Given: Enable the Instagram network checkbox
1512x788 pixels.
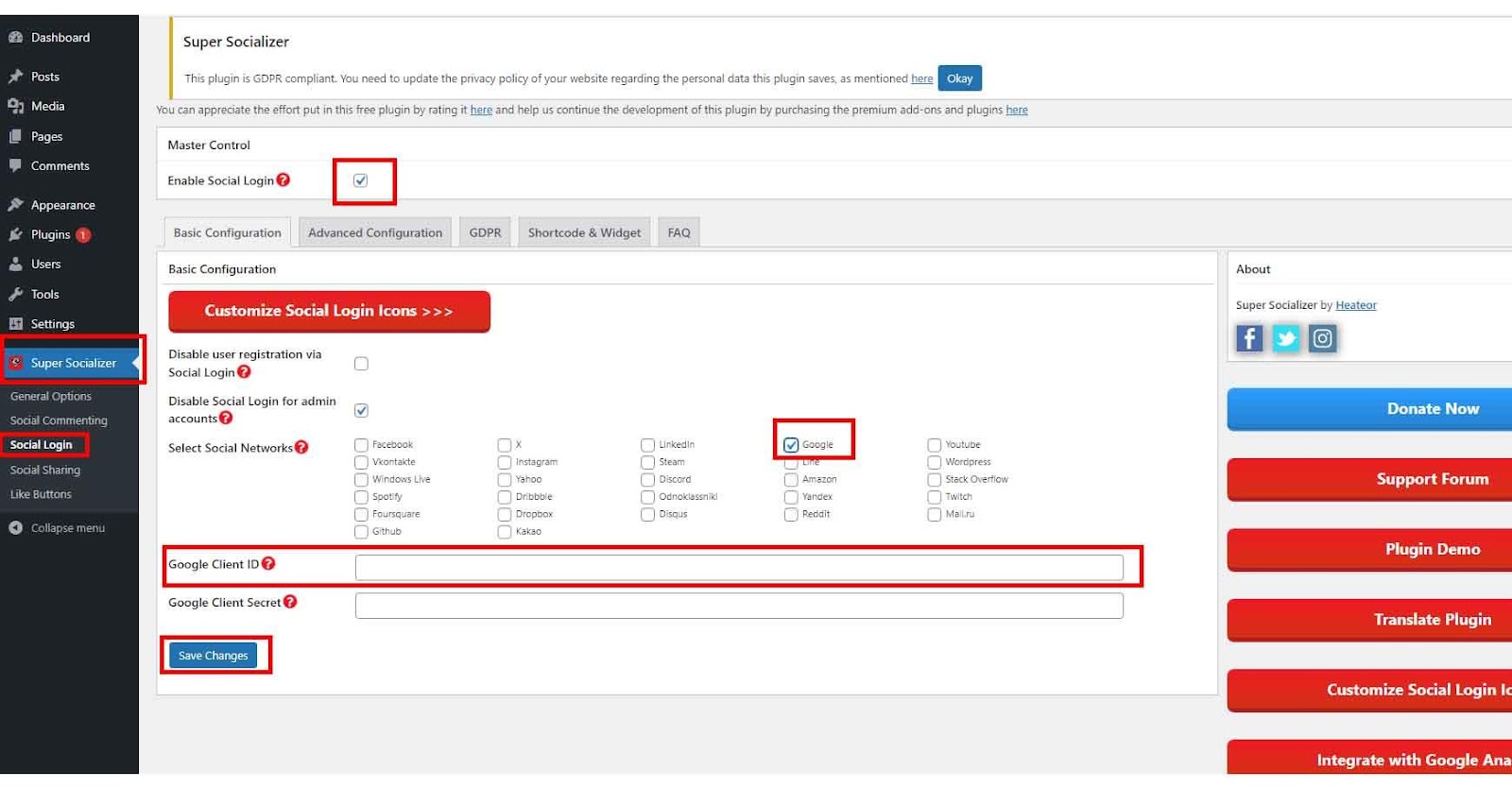Looking at the screenshot, I should (x=505, y=462).
